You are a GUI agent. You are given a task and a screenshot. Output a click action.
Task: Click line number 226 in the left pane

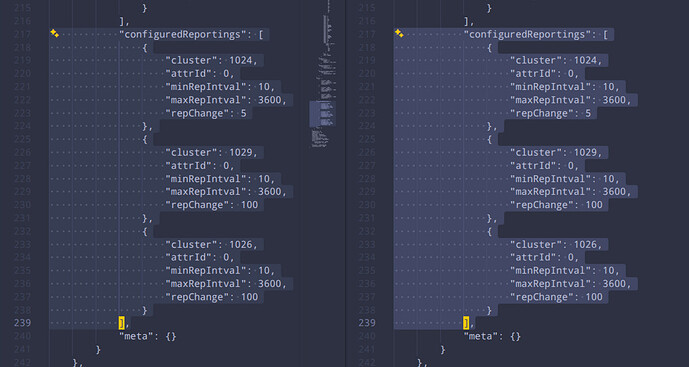click(22, 153)
